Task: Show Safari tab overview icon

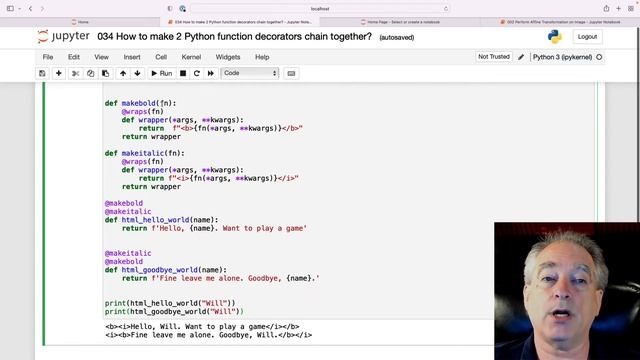Action: [x=631, y=8]
